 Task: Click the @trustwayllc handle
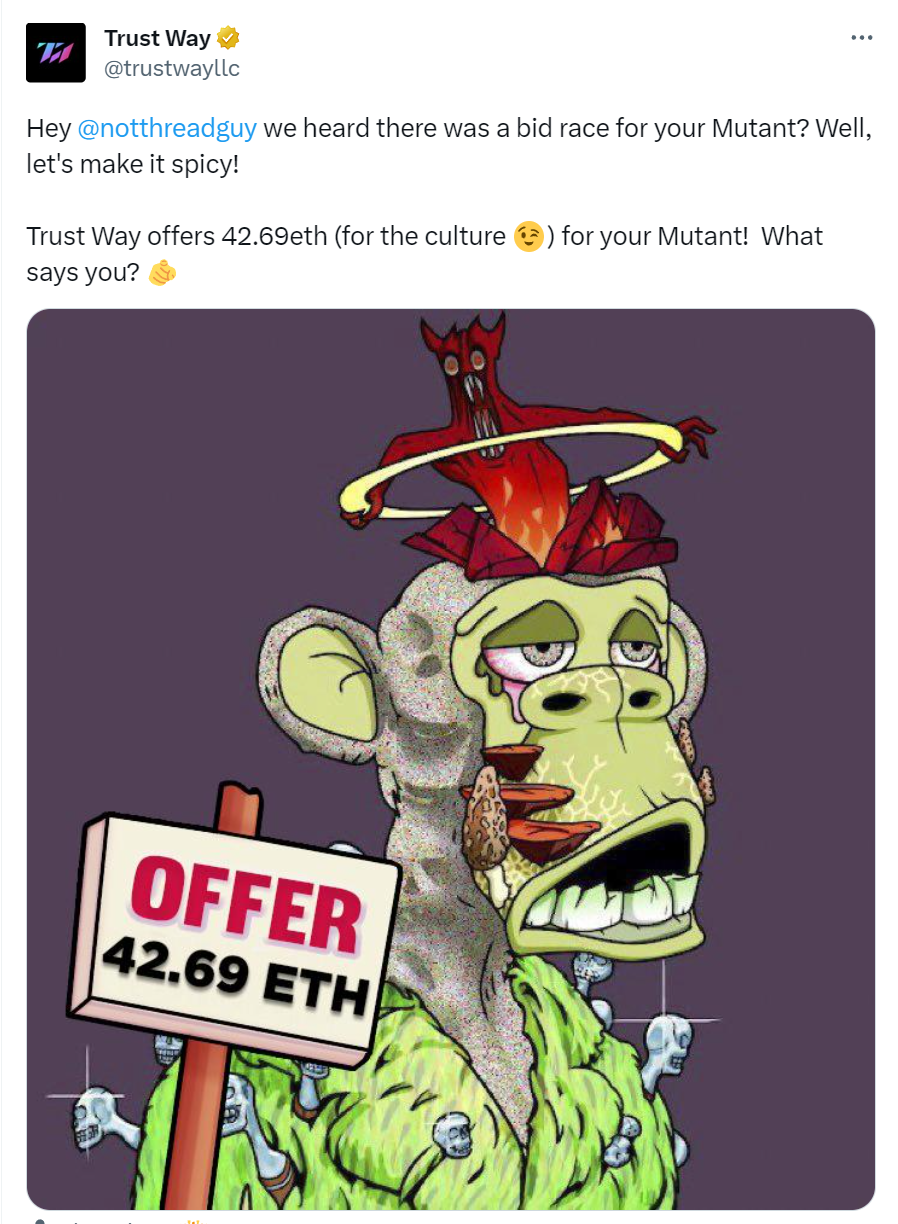coord(172,68)
